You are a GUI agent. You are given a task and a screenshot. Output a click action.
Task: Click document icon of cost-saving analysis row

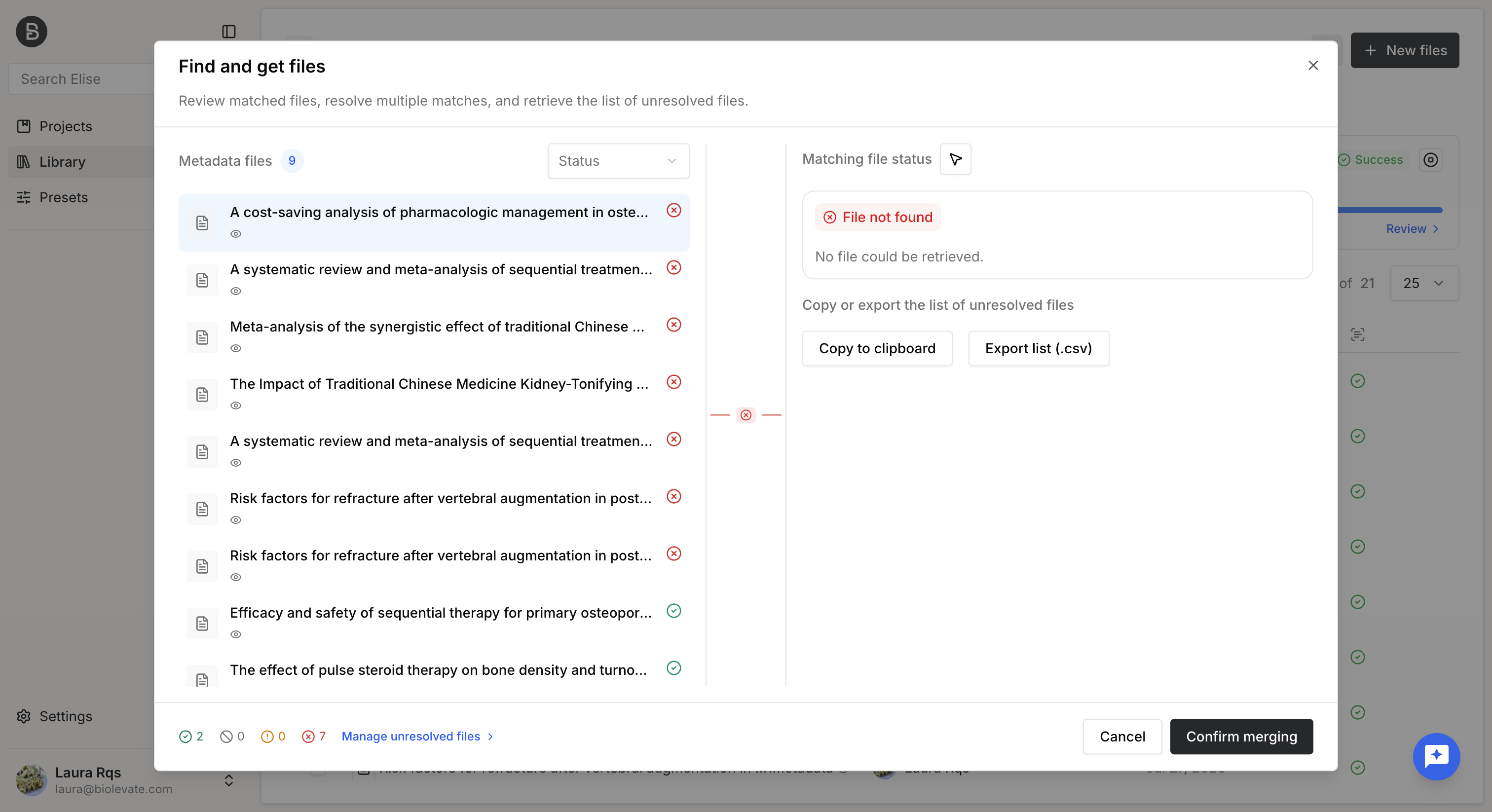point(202,223)
